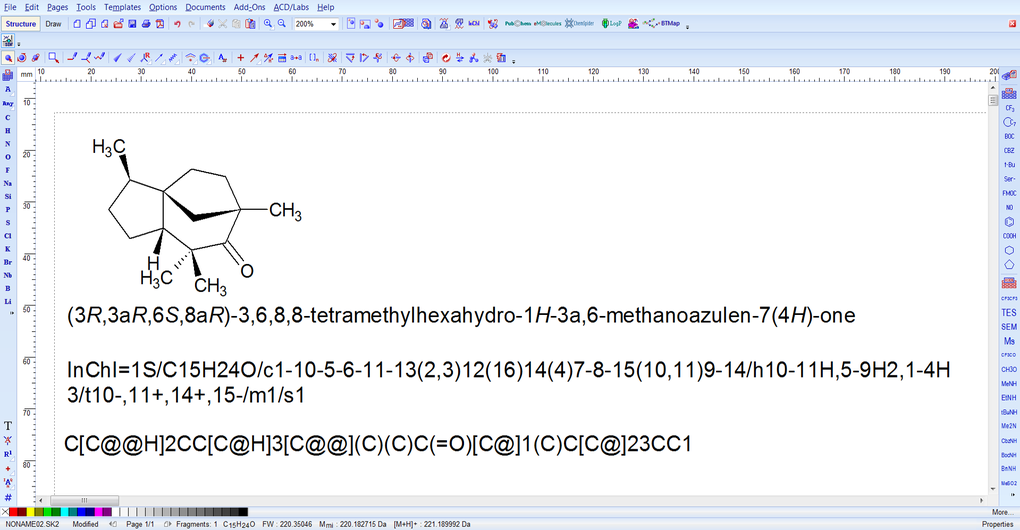This screenshot has height=530, width=1020.
Task: Click the PubChem search icon
Action: point(518,24)
